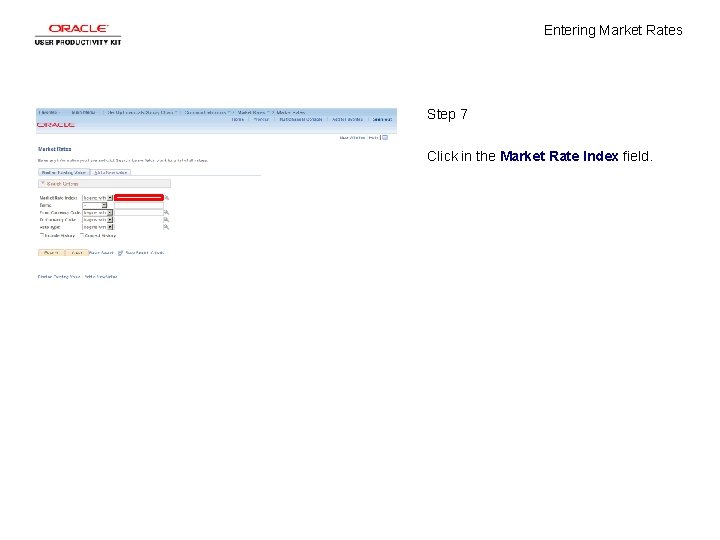
Task: Click in the From Currency Code field
Action: point(139,213)
